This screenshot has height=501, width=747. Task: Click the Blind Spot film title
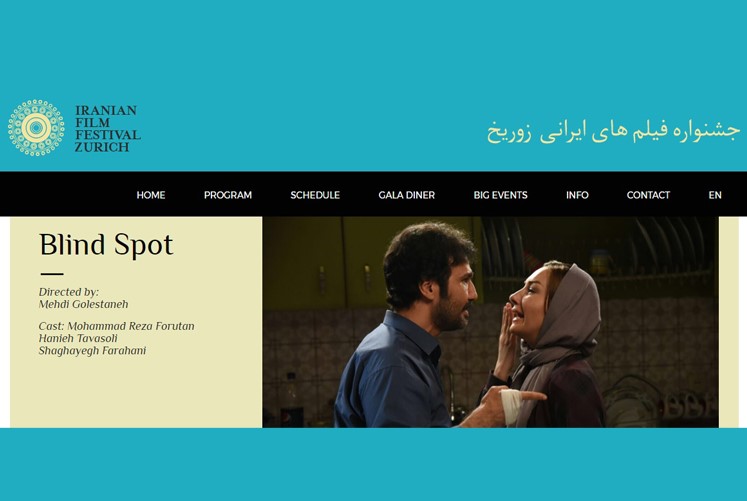coord(106,245)
